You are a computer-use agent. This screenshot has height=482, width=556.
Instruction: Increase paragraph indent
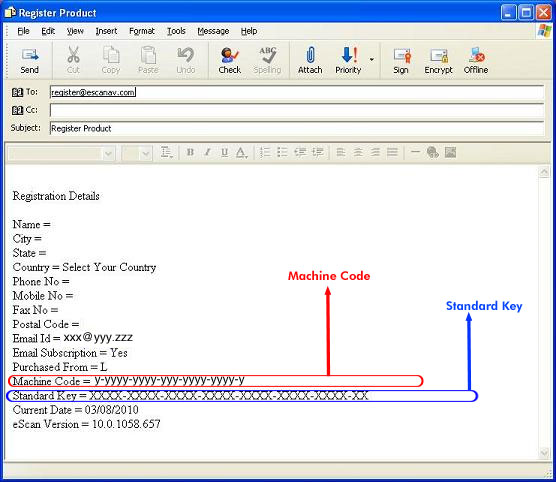[x=317, y=153]
